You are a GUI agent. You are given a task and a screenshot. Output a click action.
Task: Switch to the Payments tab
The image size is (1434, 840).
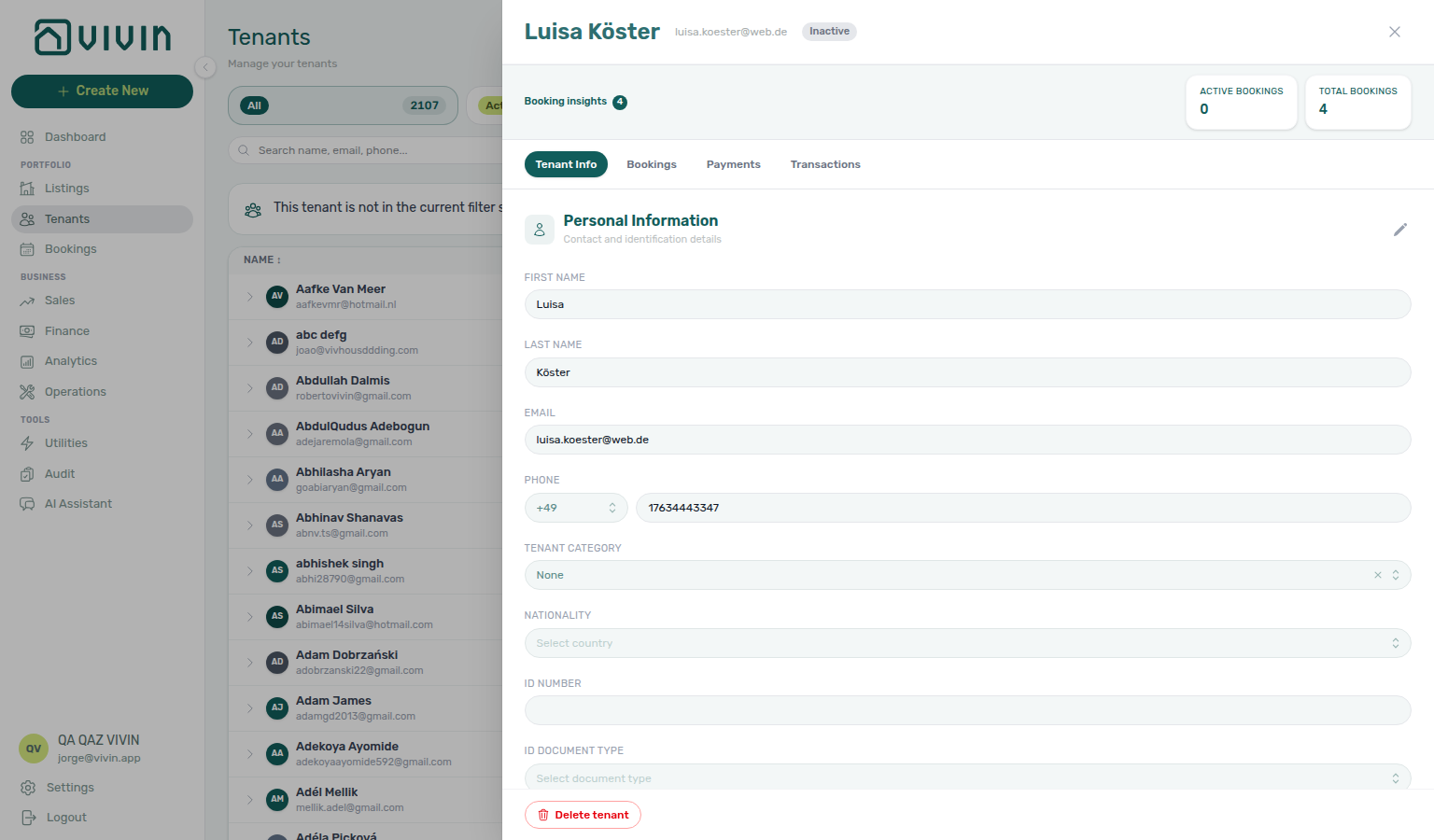734,164
